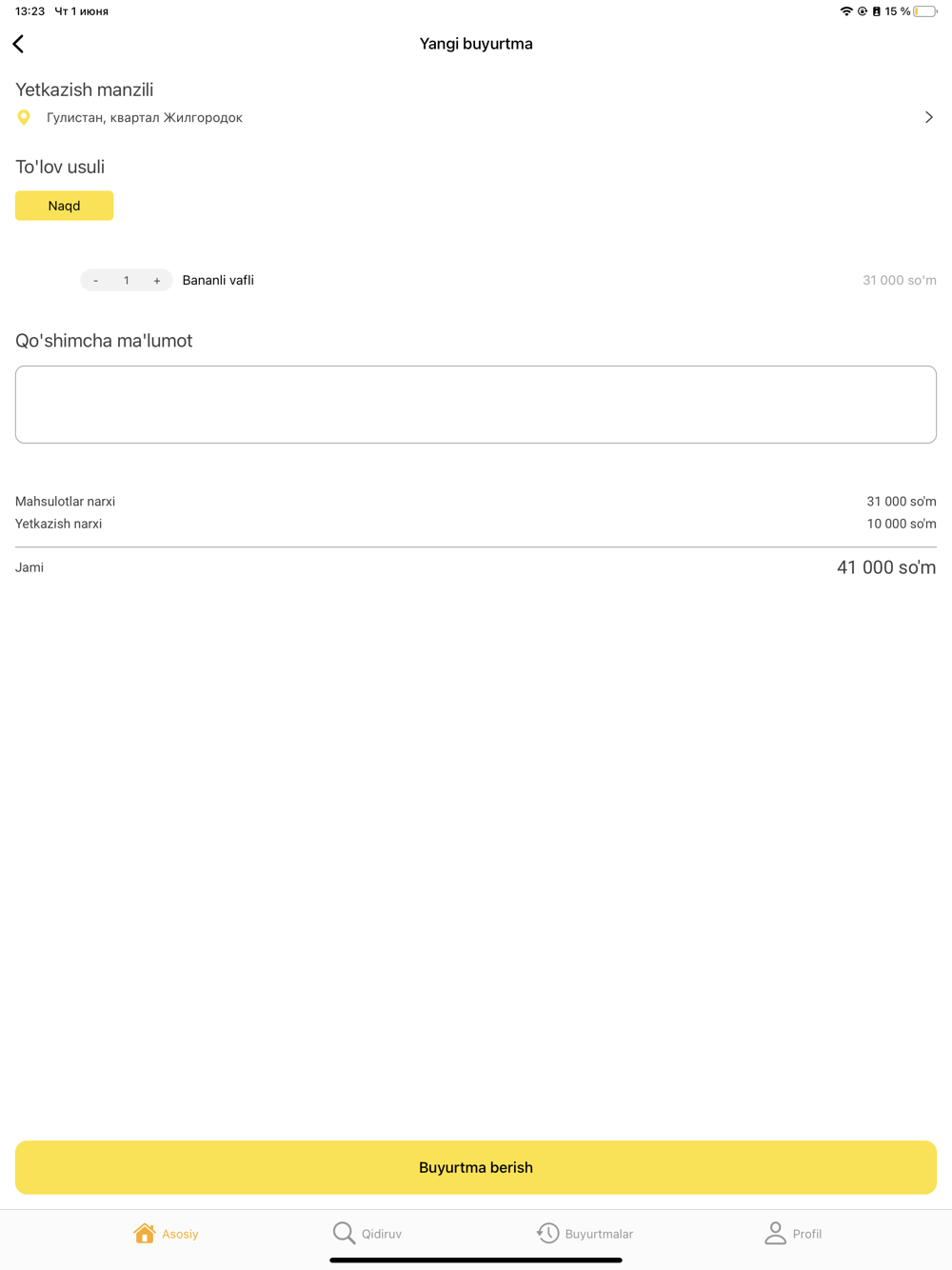Screen dimensions: 952x1270
Task: Tap the yellow location pin icon
Action: (x=24, y=117)
